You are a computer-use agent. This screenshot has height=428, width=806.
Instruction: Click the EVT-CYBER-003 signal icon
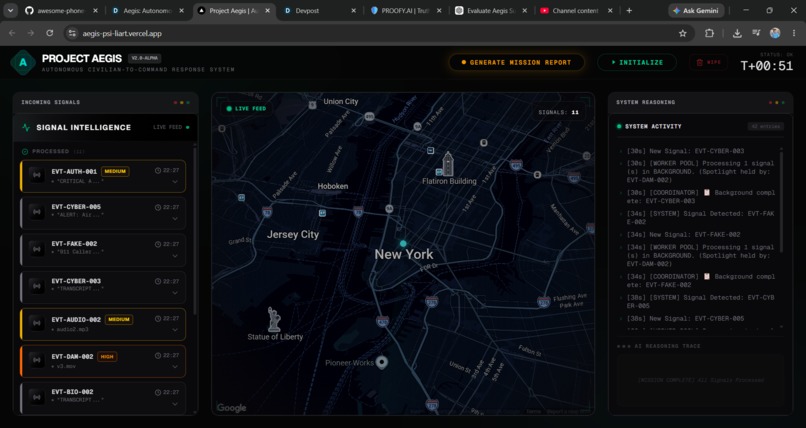(x=36, y=286)
